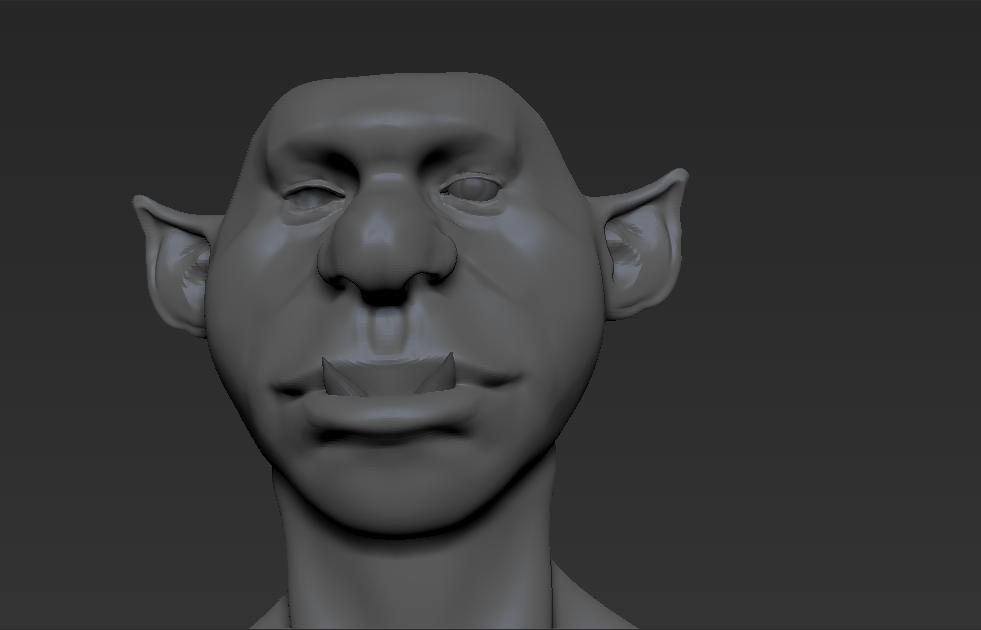Click the open eye on the right
The image size is (981, 630).
tap(469, 187)
